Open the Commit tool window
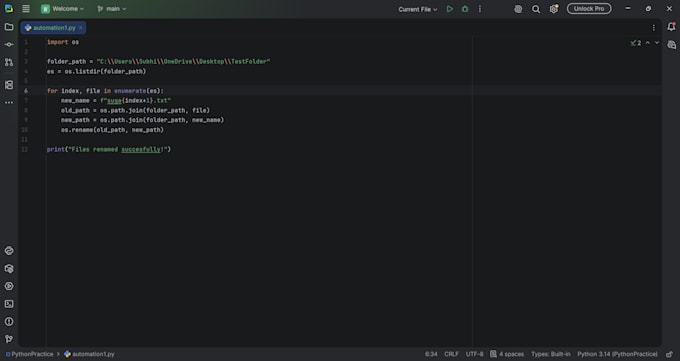680x361 pixels. [x=9, y=44]
